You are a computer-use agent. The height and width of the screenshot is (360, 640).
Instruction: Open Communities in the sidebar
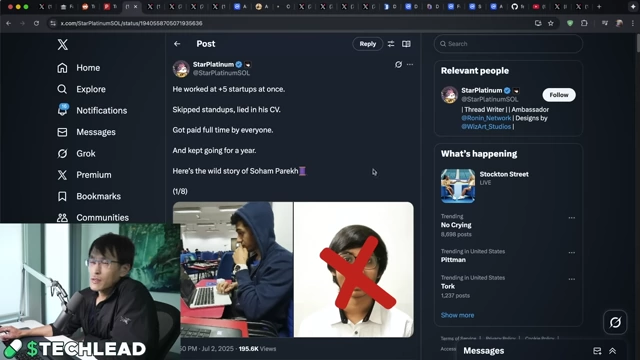pyautogui.click(x=93, y=218)
